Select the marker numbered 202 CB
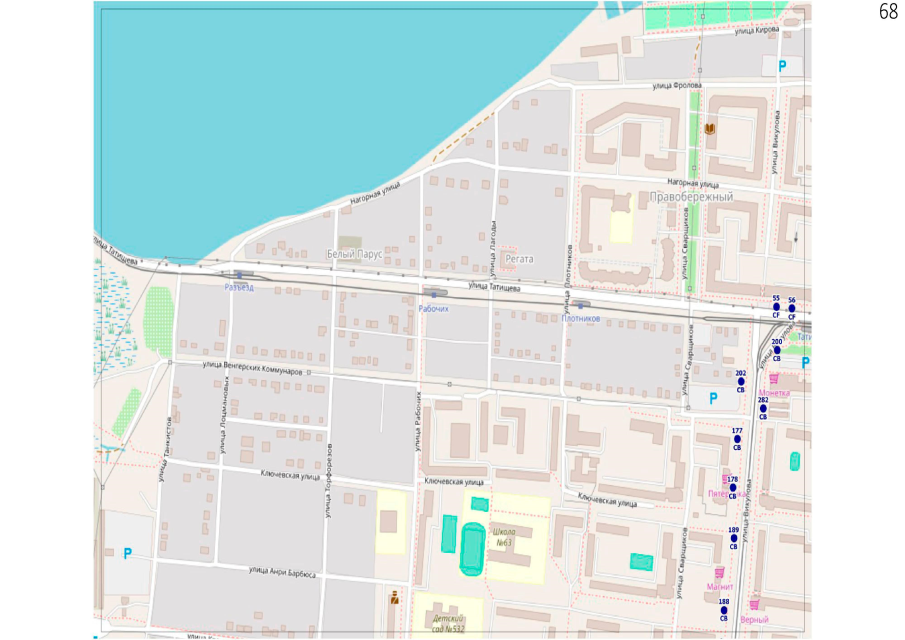The height and width of the screenshot is (640, 905). coord(741,381)
